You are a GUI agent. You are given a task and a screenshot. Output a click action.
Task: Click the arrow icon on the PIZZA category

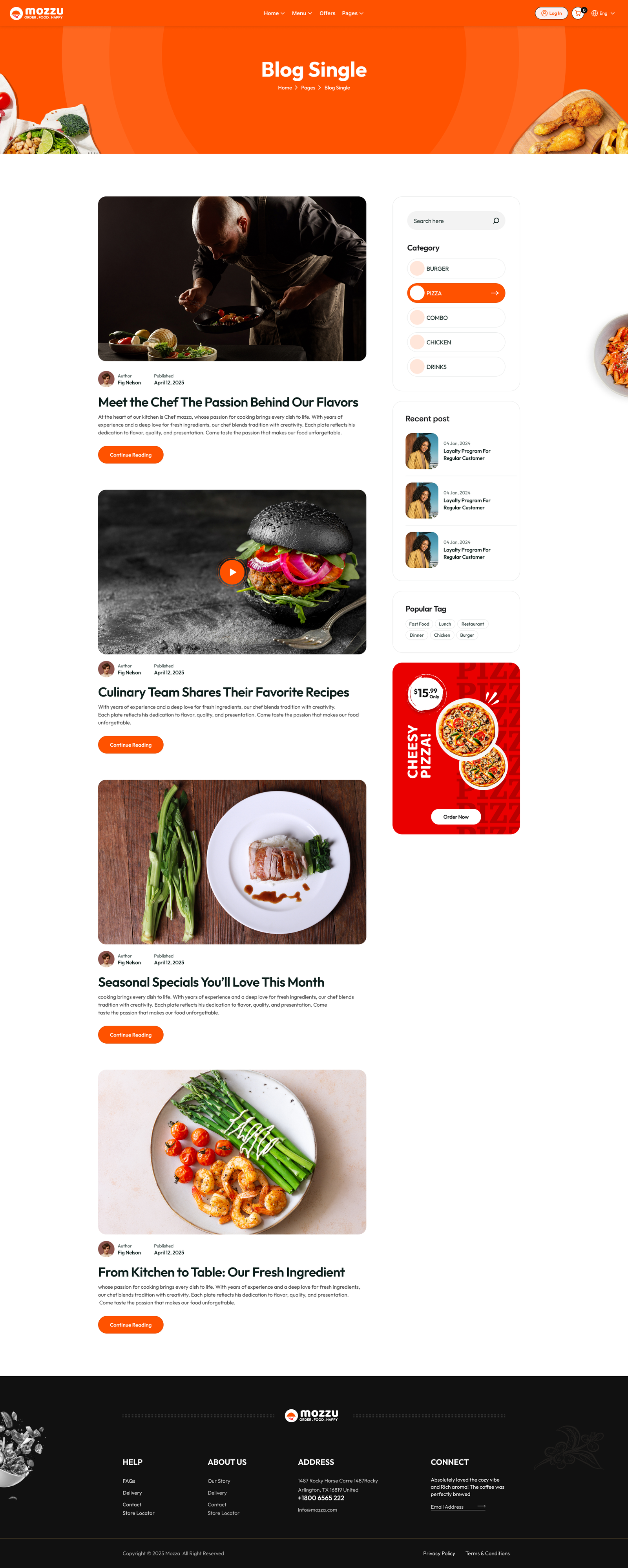coord(495,293)
